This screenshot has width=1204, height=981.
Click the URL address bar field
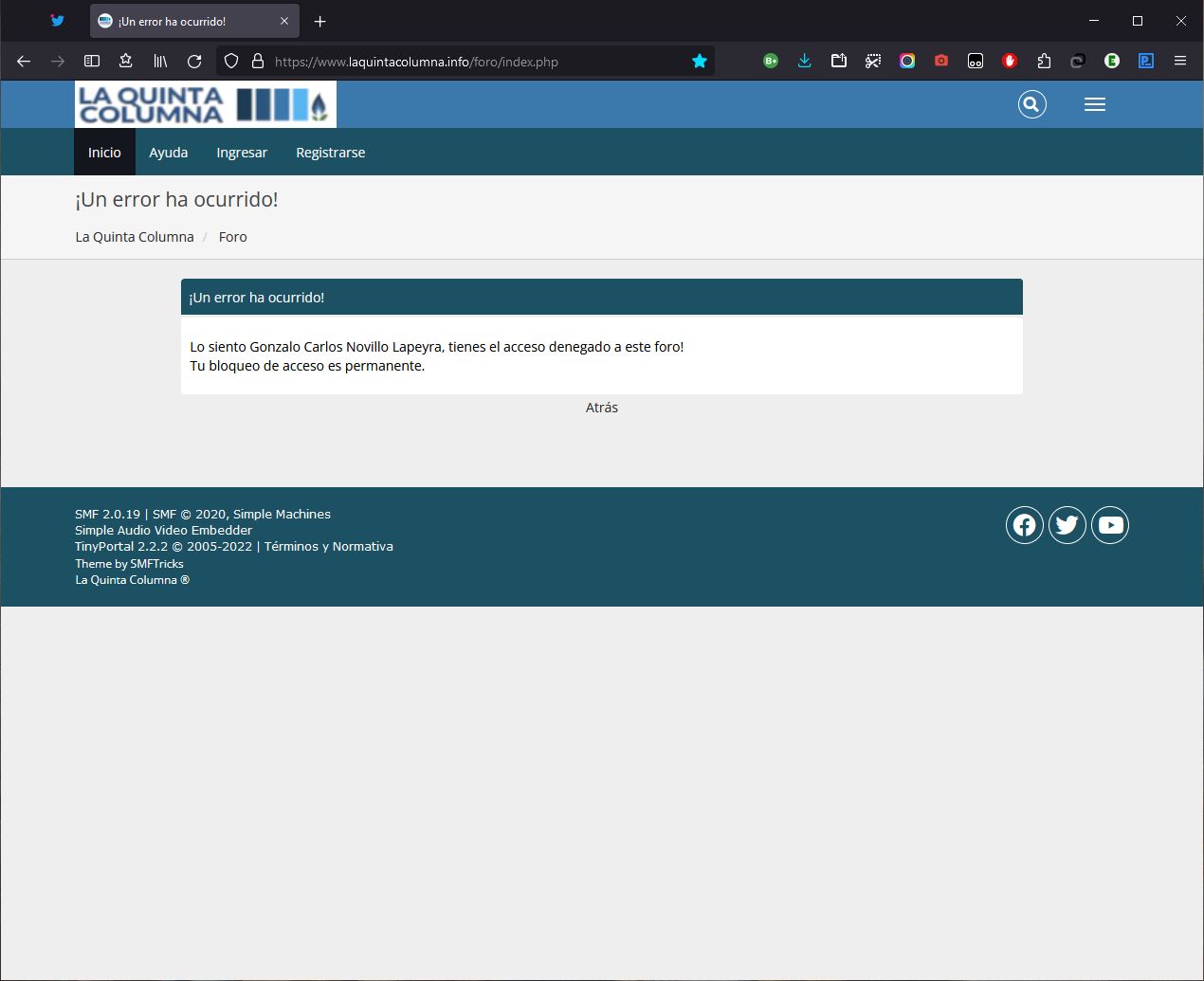[x=474, y=62]
